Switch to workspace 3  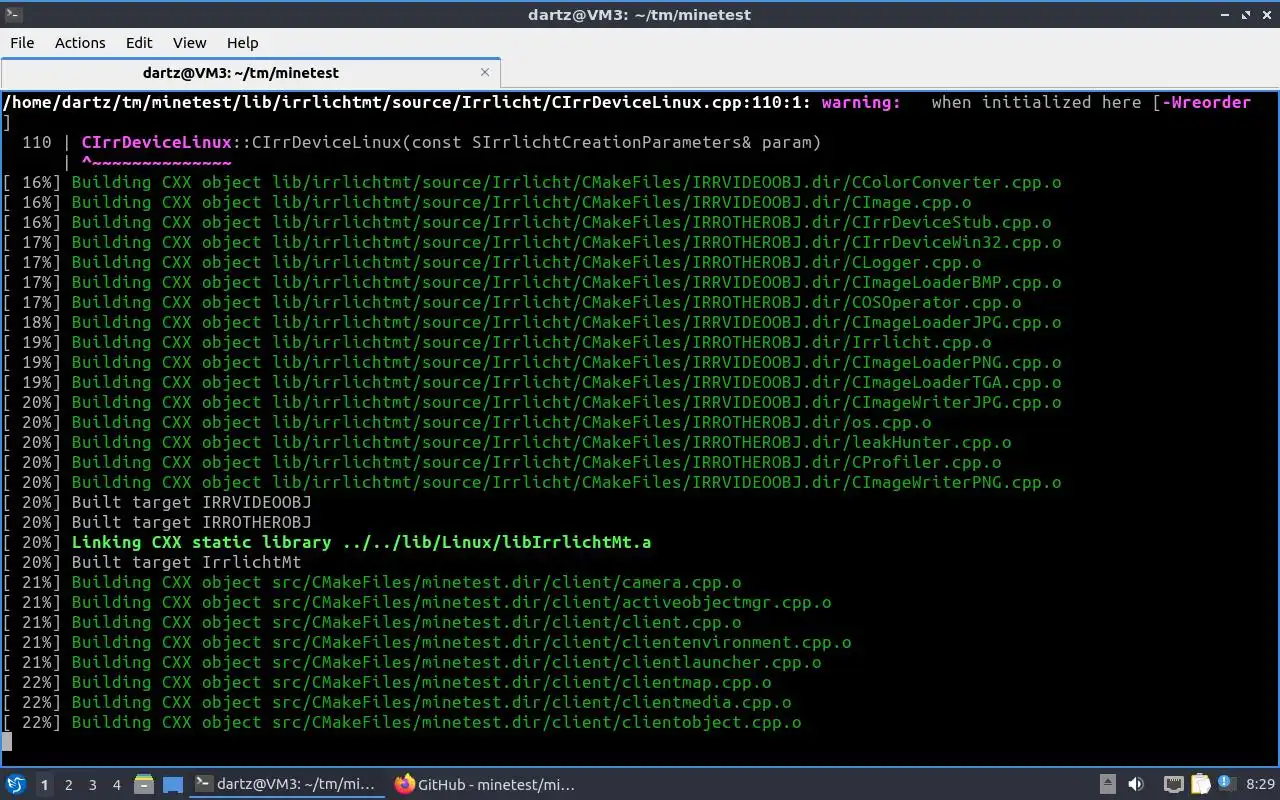coord(93,785)
